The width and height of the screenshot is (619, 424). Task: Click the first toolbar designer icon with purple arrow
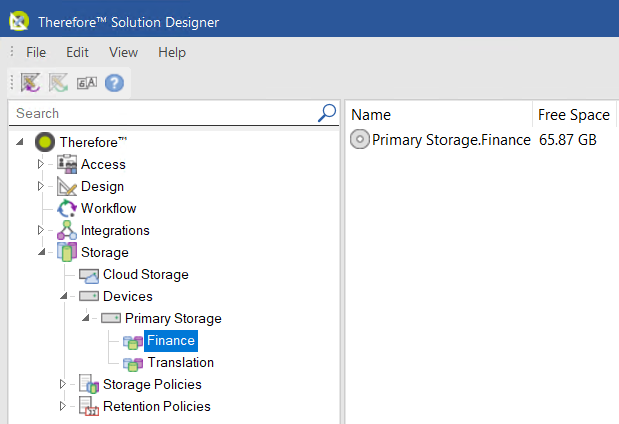tap(31, 83)
